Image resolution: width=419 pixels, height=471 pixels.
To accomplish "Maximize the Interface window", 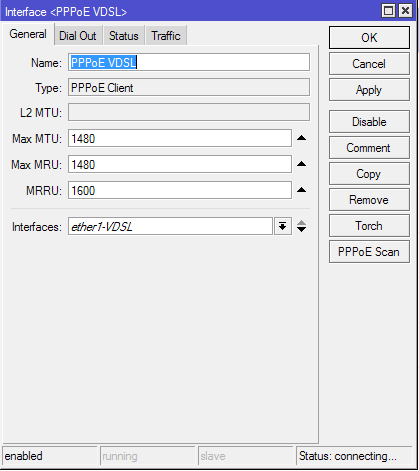I will (388, 11).
